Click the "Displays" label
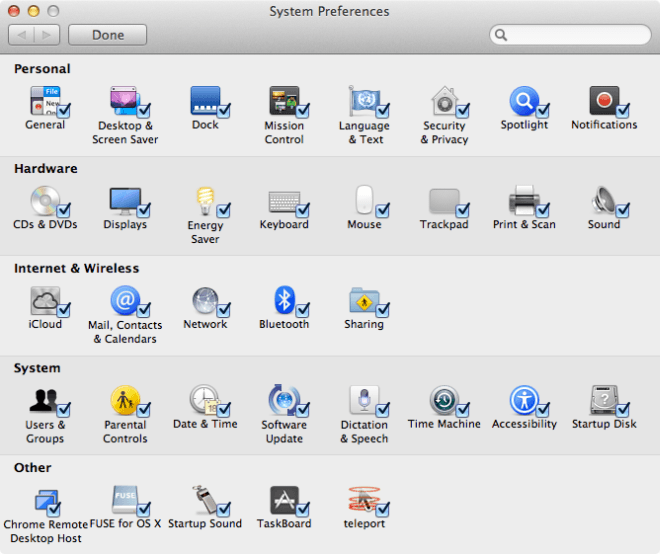660x554 pixels. coord(125,225)
